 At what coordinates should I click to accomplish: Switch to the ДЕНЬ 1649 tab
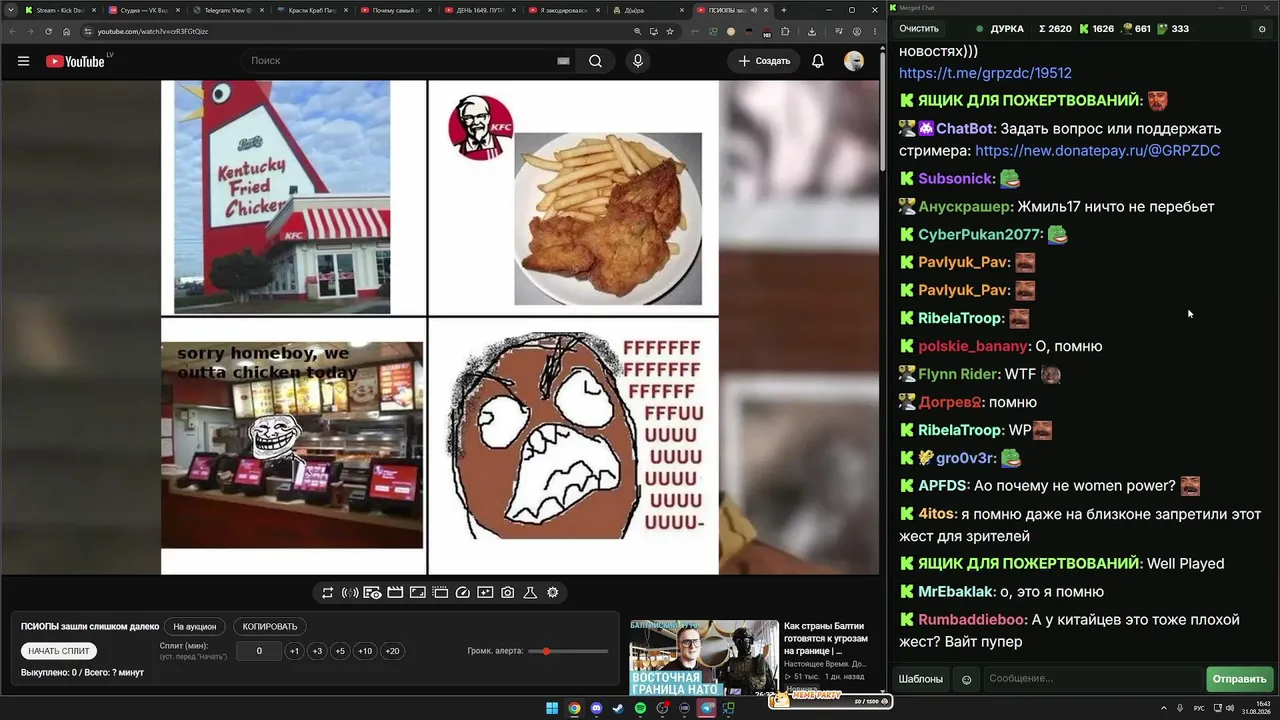tap(478, 10)
